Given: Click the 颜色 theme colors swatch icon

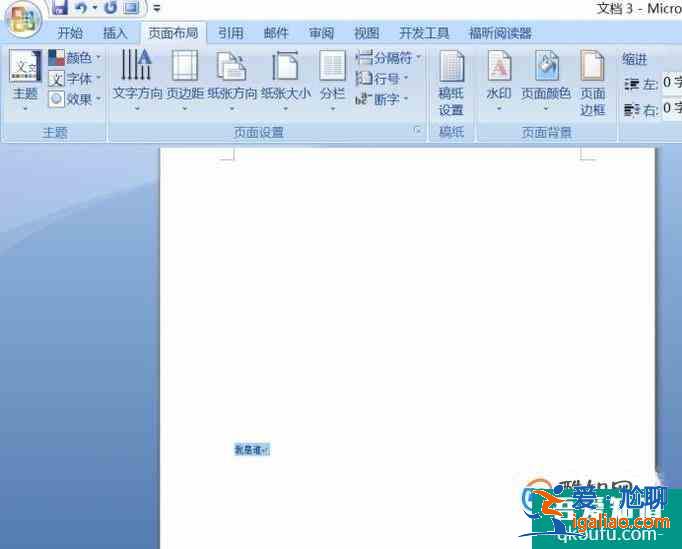Looking at the screenshot, I should tap(56, 57).
